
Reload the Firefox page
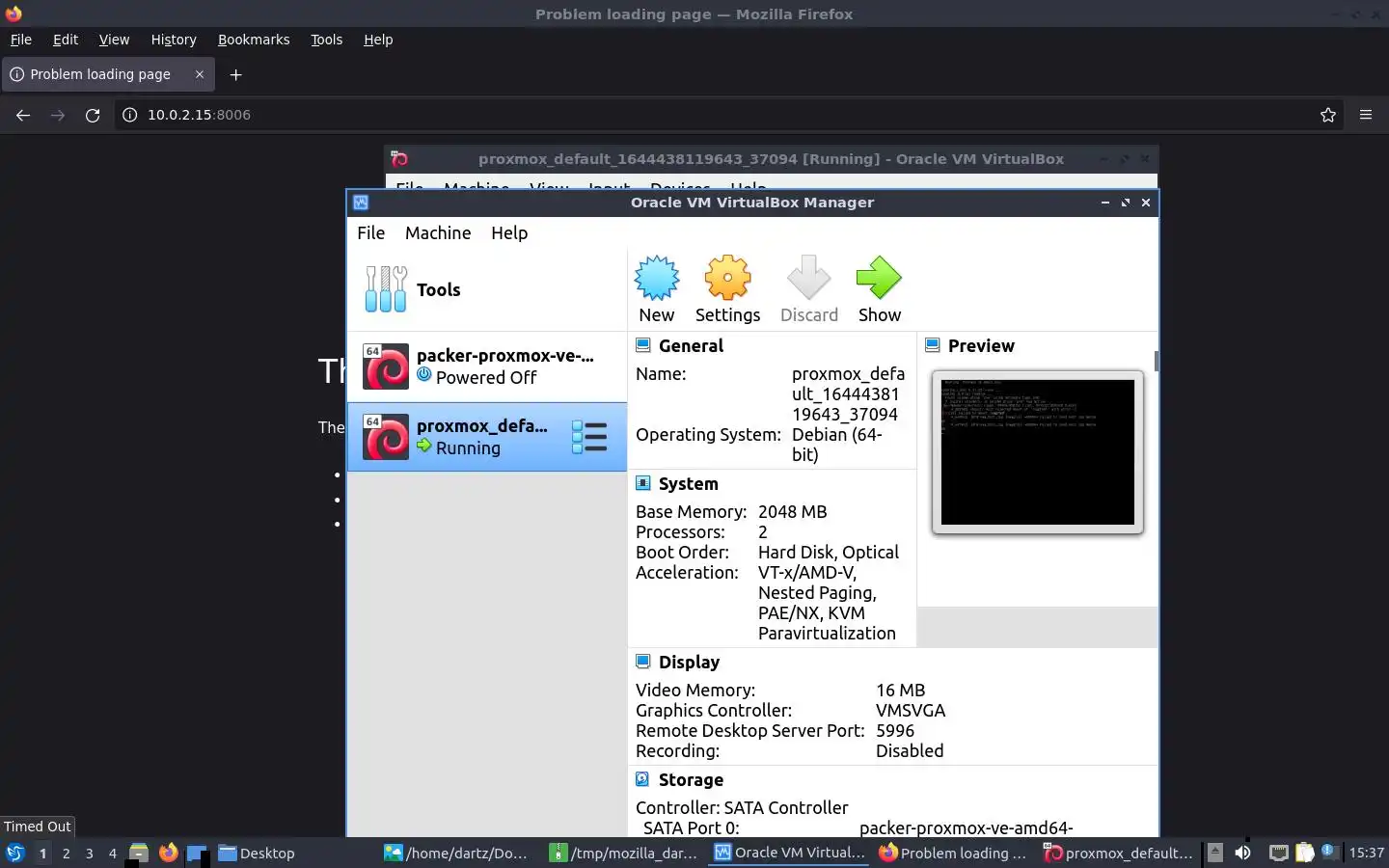93,115
